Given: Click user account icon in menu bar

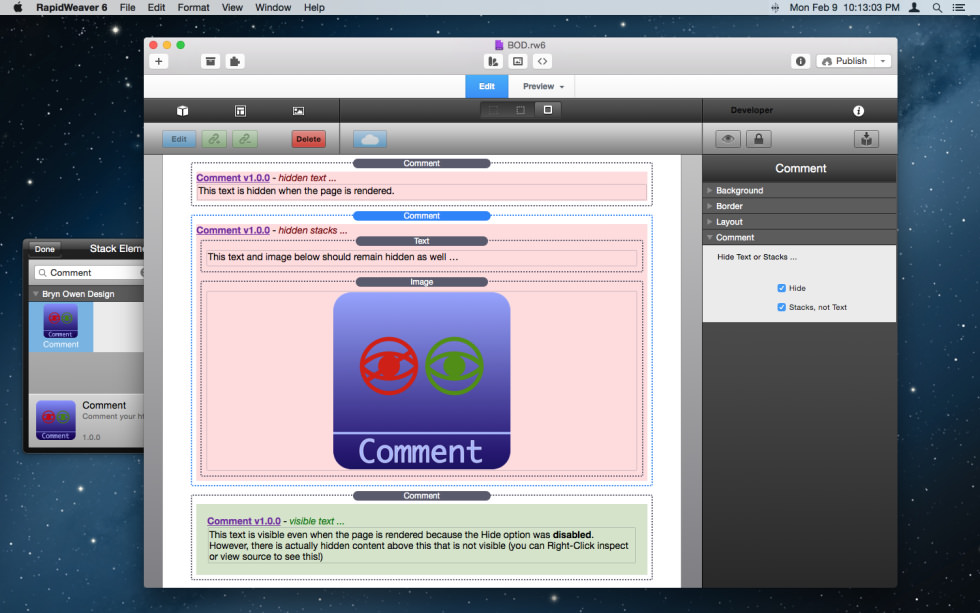Looking at the screenshot, I should coord(914,7).
